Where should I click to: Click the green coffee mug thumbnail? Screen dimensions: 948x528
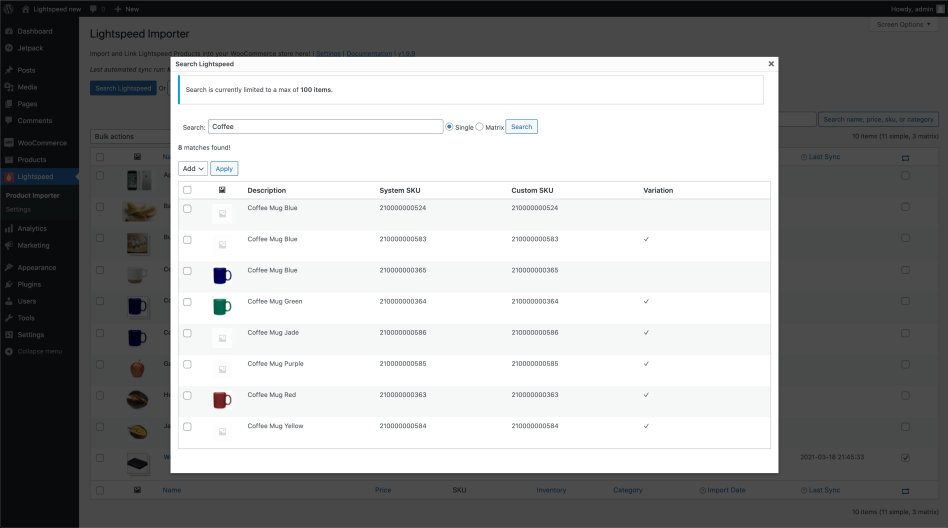[x=222, y=307]
